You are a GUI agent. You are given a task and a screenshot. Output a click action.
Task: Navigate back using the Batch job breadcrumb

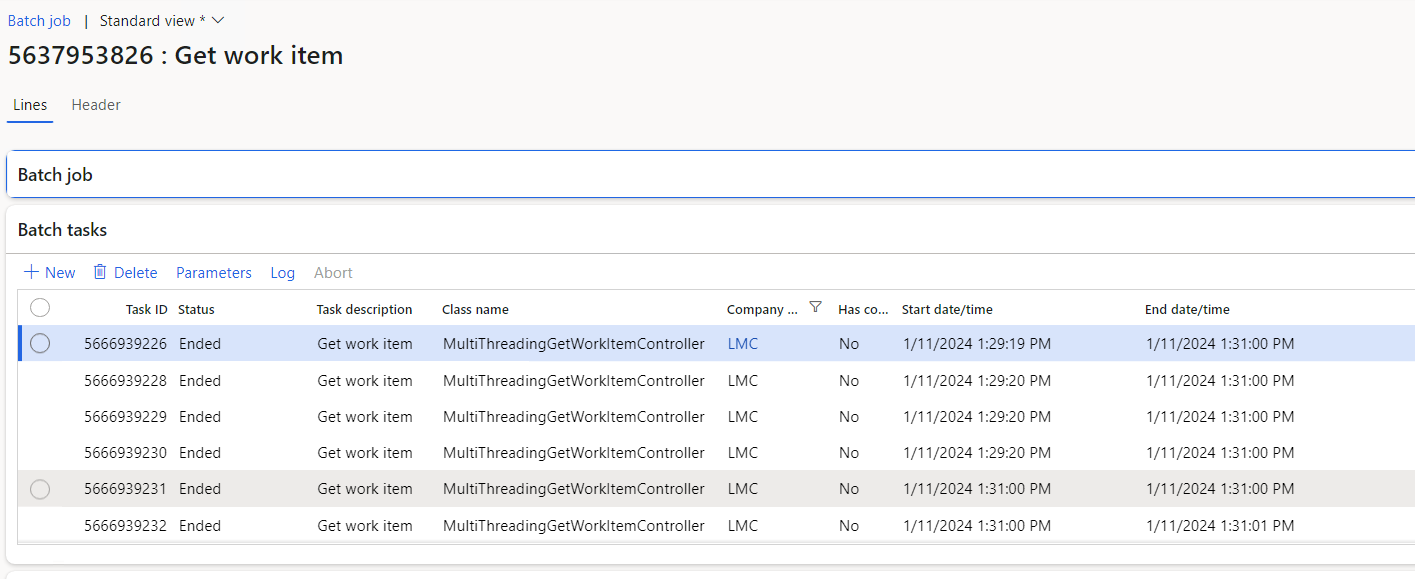39,20
